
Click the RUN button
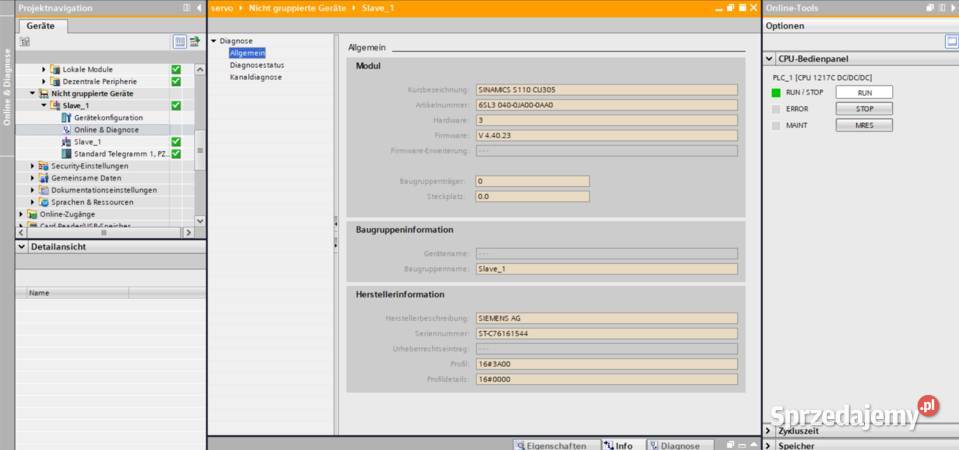[864, 92]
